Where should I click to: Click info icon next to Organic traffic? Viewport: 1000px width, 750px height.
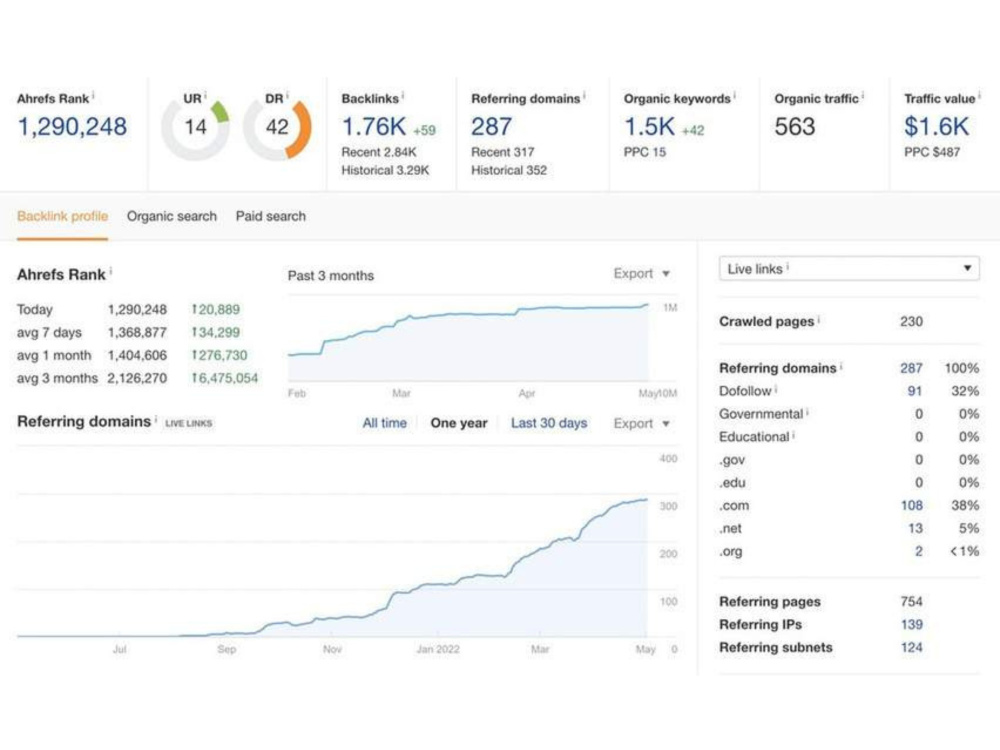pos(863,95)
